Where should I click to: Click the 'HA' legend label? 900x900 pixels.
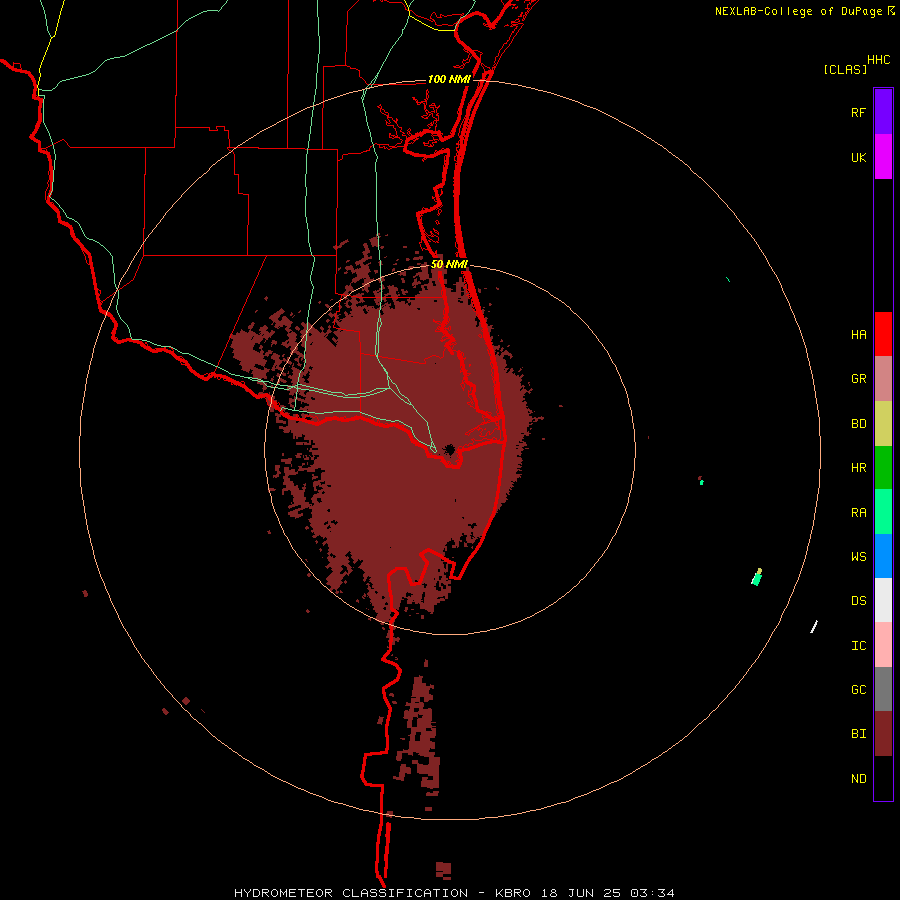click(858, 334)
